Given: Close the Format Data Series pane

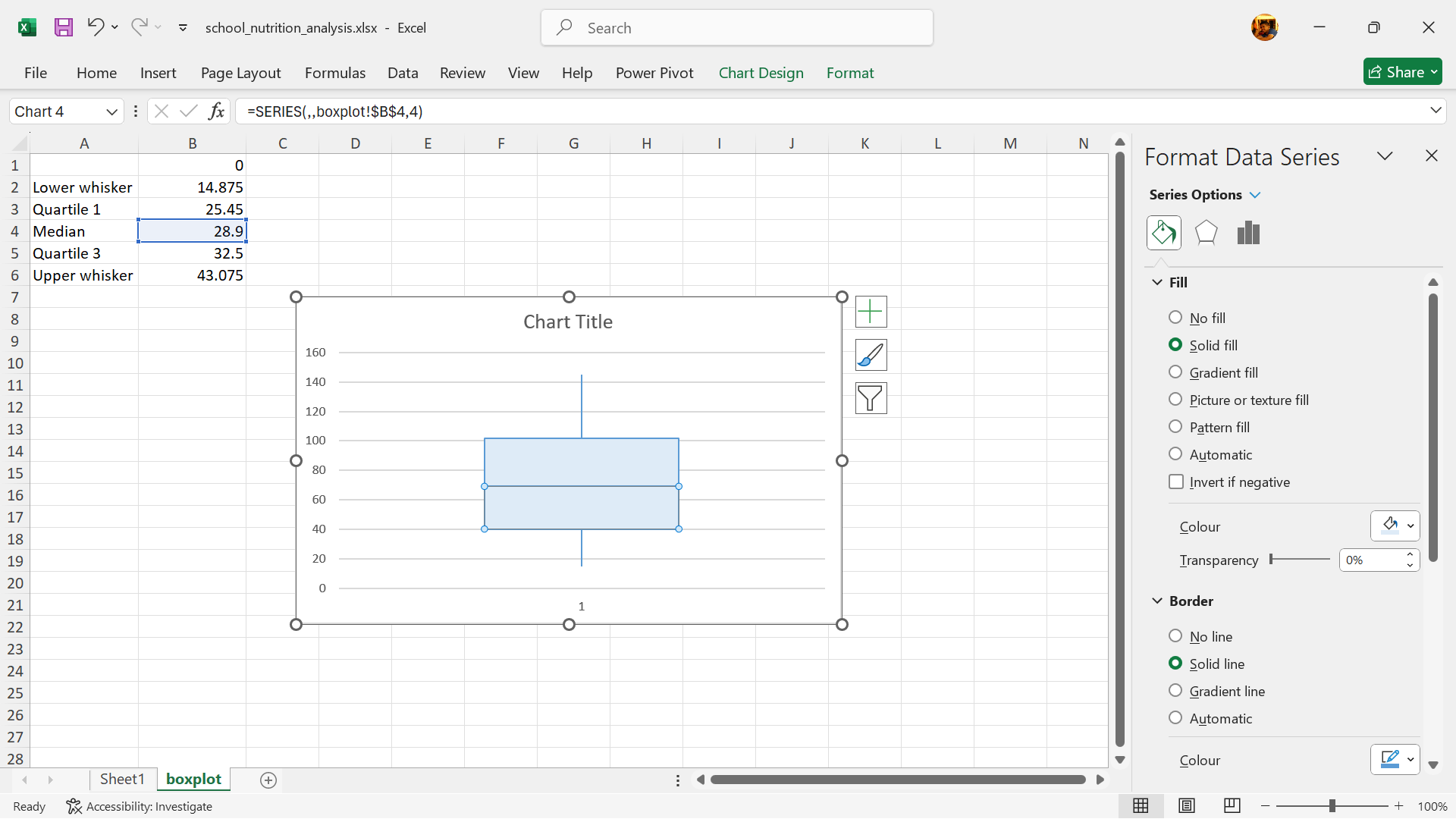Looking at the screenshot, I should tap(1432, 155).
